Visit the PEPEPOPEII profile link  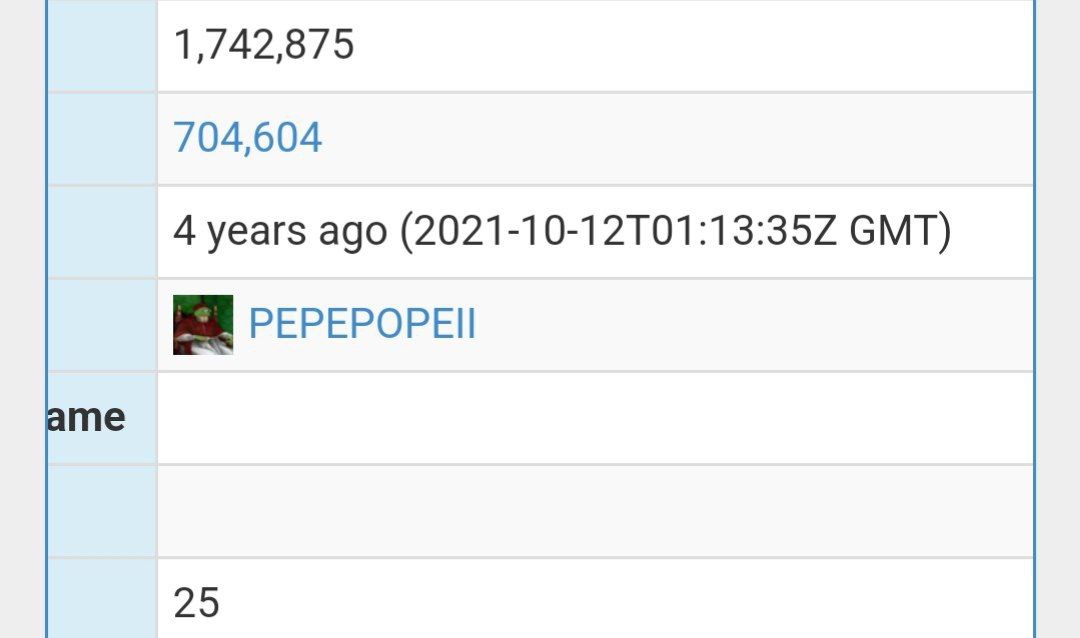pyautogui.click(x=362, y=323)
